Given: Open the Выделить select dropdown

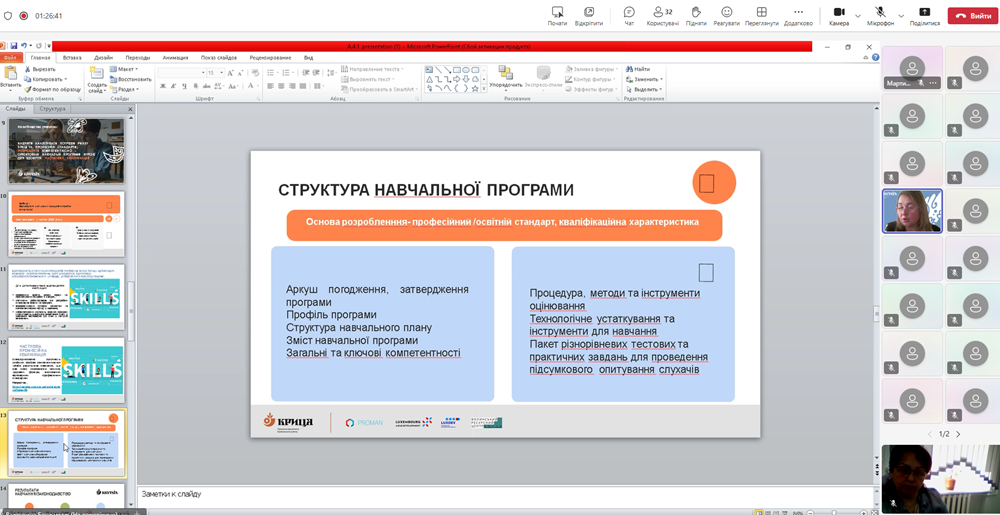Looking at the screenshot, I should [644, 89].
